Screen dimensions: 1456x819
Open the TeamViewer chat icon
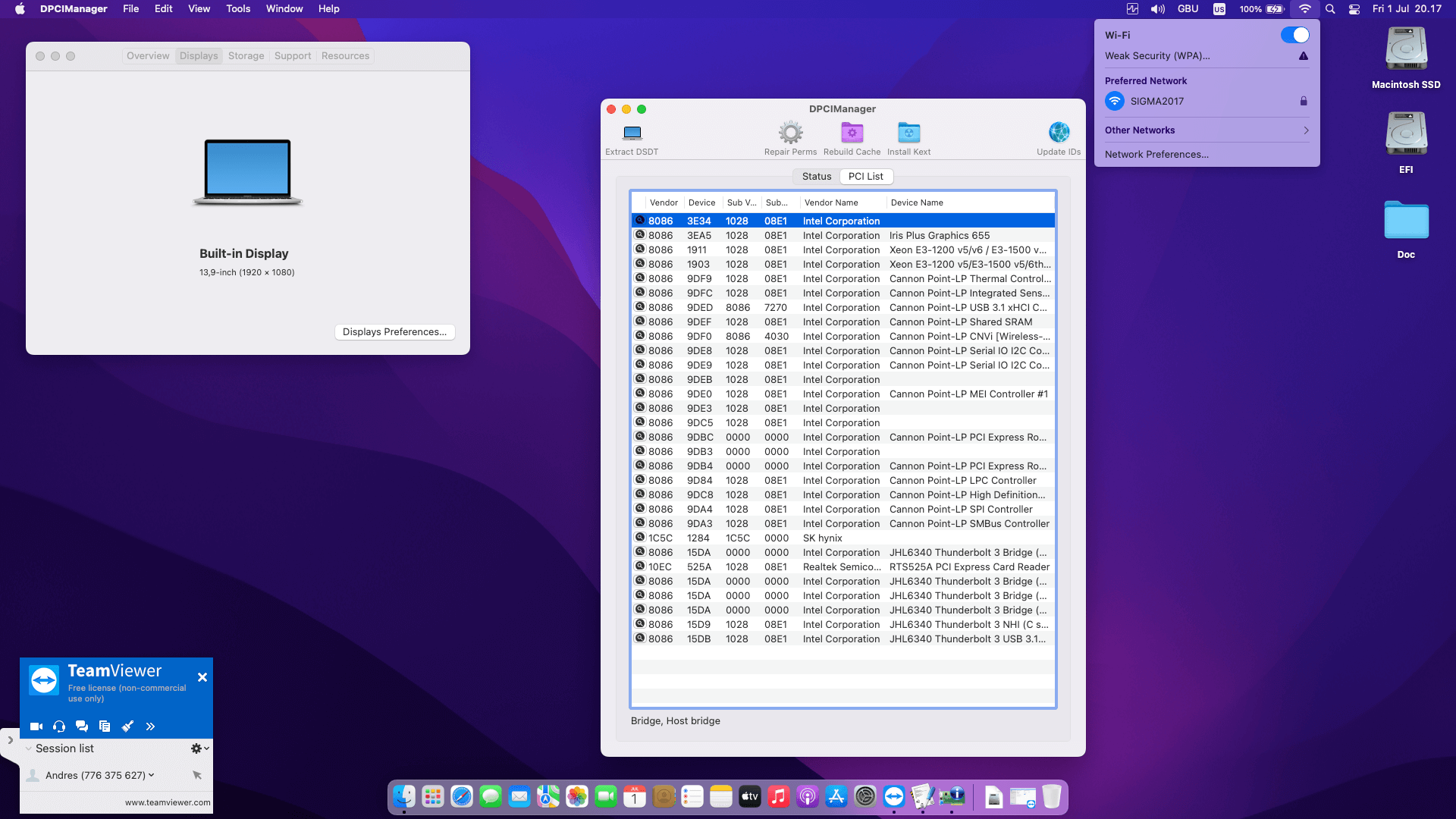tap(82, 726)
